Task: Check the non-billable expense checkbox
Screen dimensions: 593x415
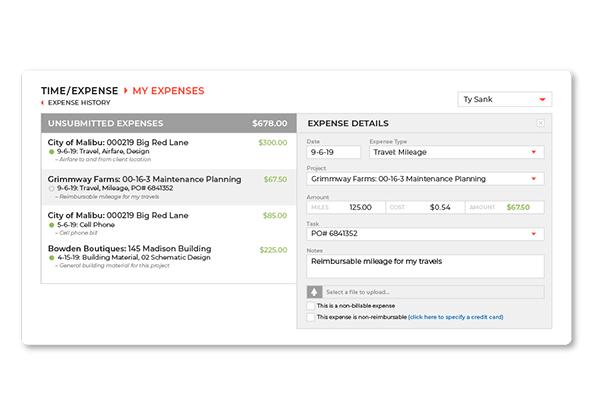Action: 310,306
